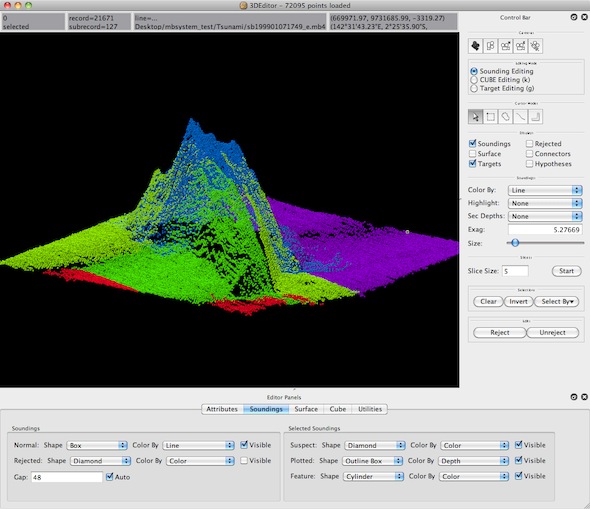Switch to the Soundings tab
The width and height of the screenshot is (590, 509).
pos(266,409)
